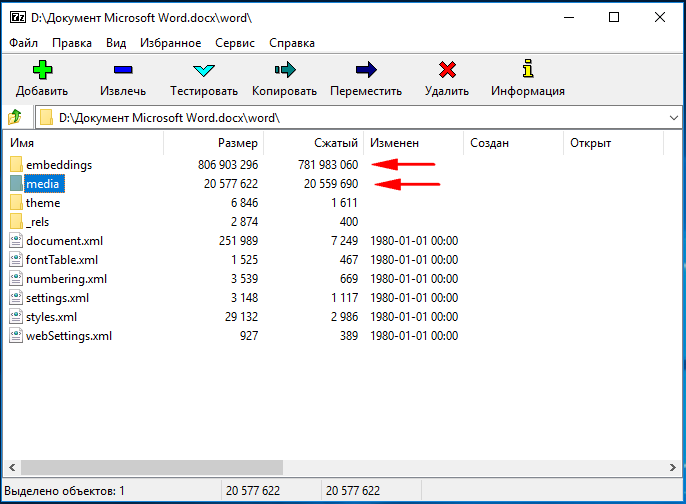Click the numbering.xml file icon
This screenshot has height=504, width=686.
16,279
